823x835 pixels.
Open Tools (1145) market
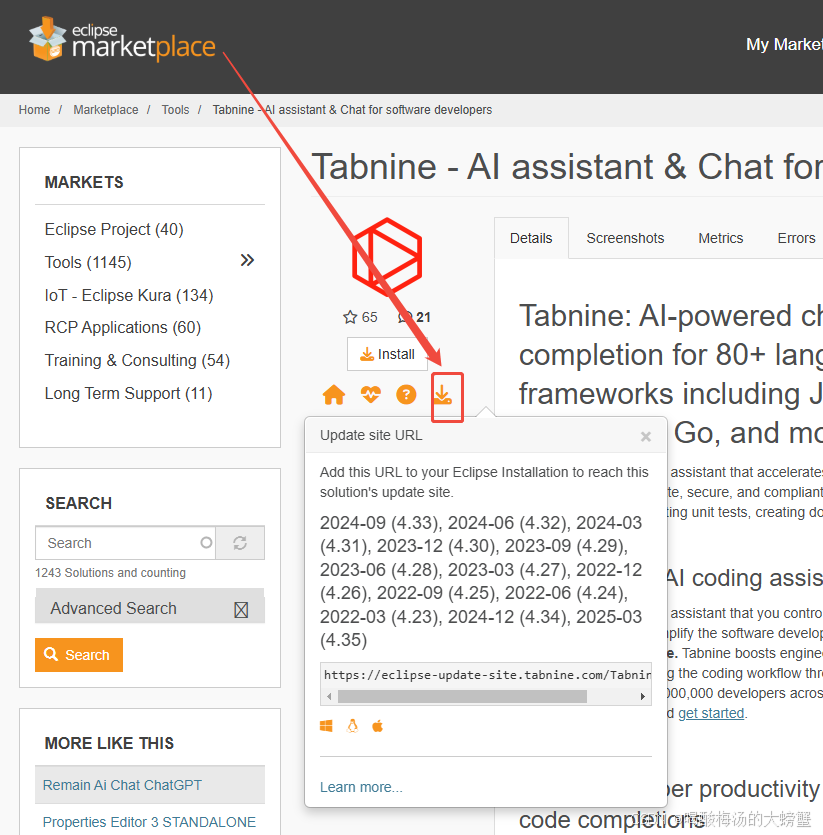[88, 263]
